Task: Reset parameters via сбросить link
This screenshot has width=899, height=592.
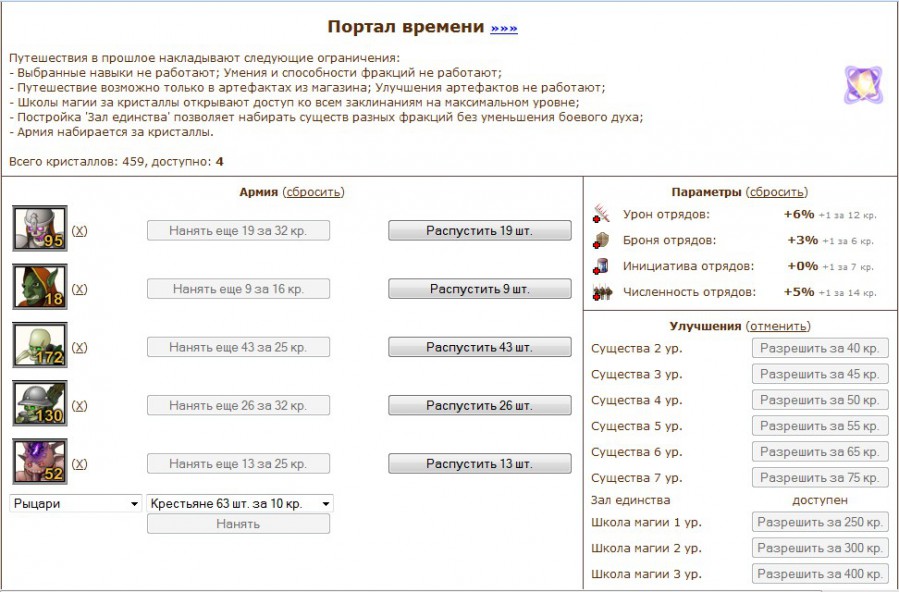Action: point(777,192)
